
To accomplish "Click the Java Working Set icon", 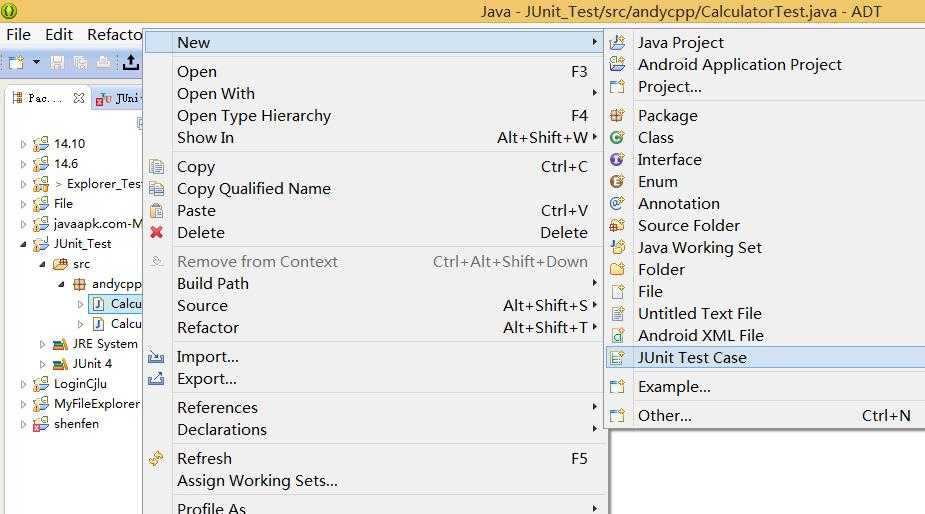I will click(617, 247).
